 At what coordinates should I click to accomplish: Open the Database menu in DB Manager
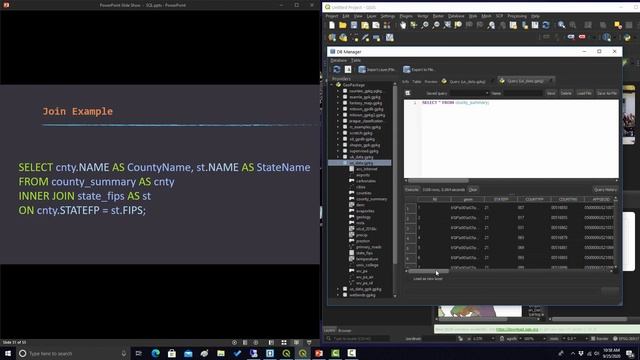338,60
